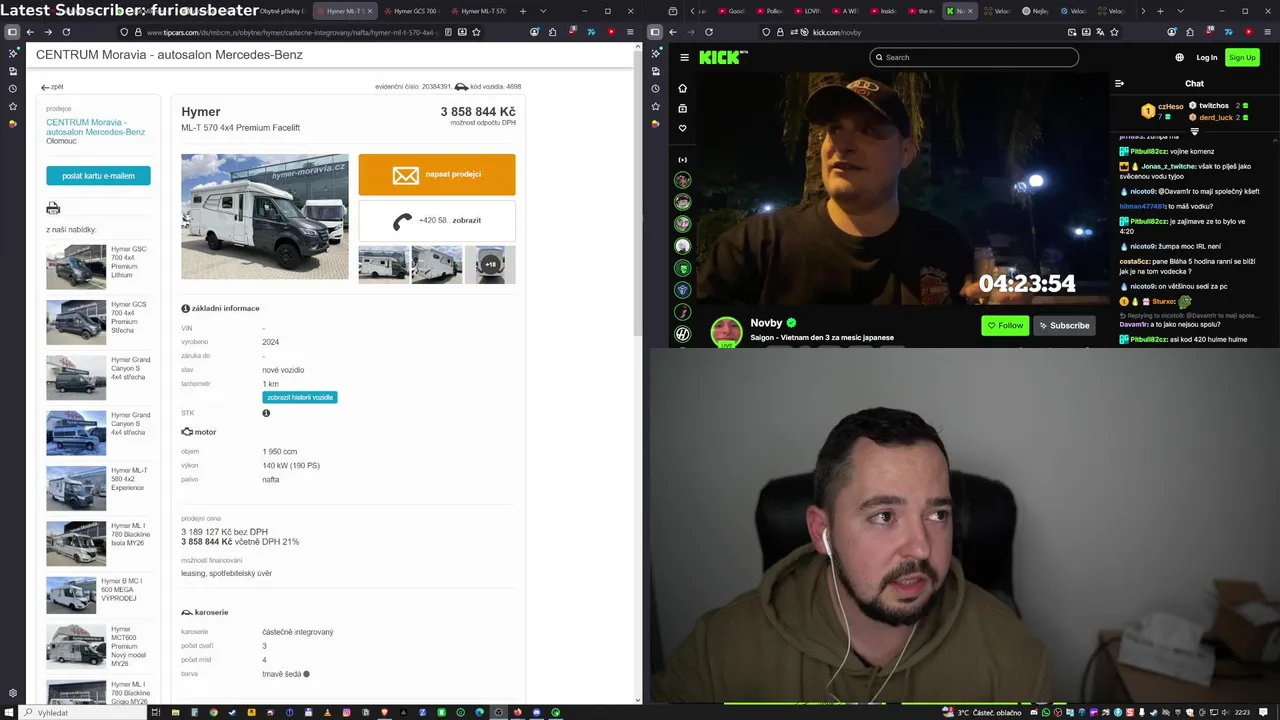
Task: Click 'Novby' channel name link
Action: 766,323
